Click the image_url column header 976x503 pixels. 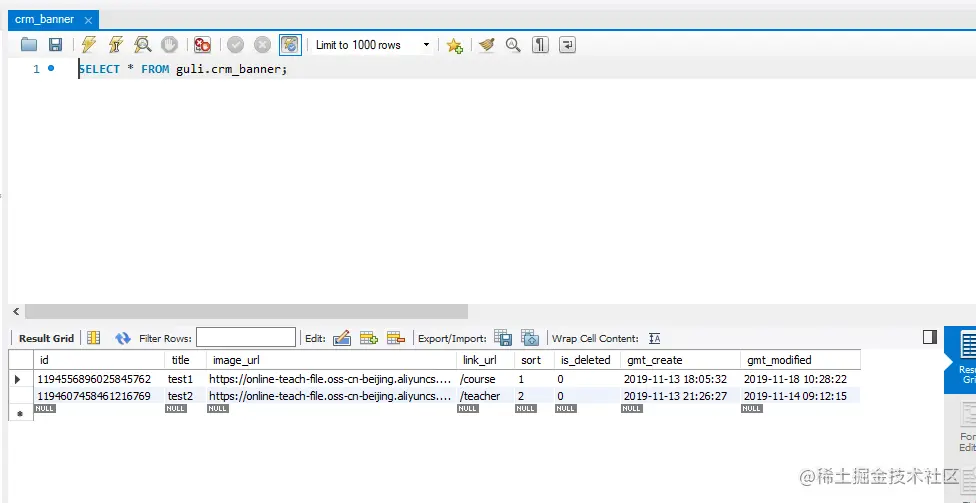pos(331,360)
